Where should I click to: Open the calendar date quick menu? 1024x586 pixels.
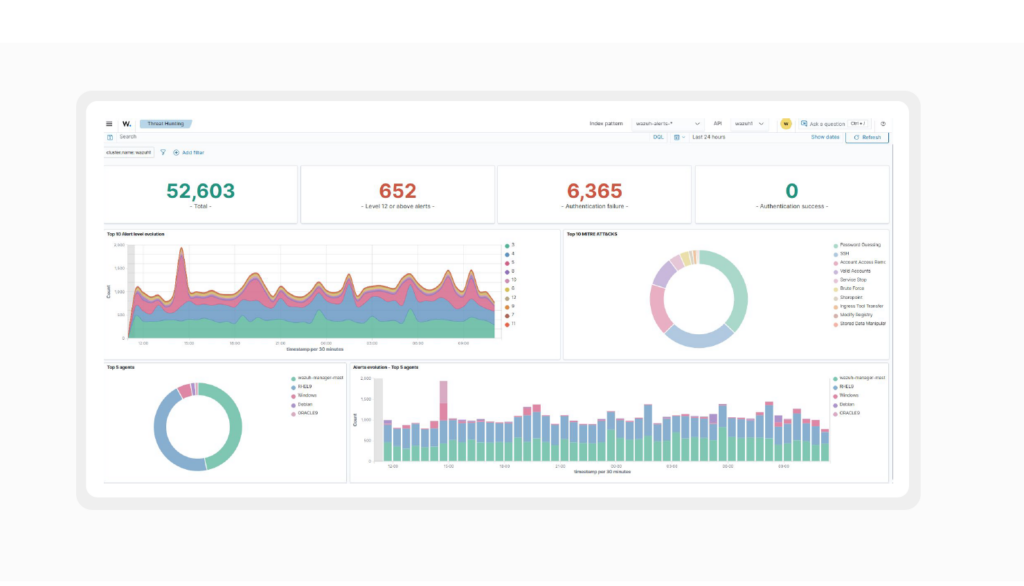tap(679, 137)
